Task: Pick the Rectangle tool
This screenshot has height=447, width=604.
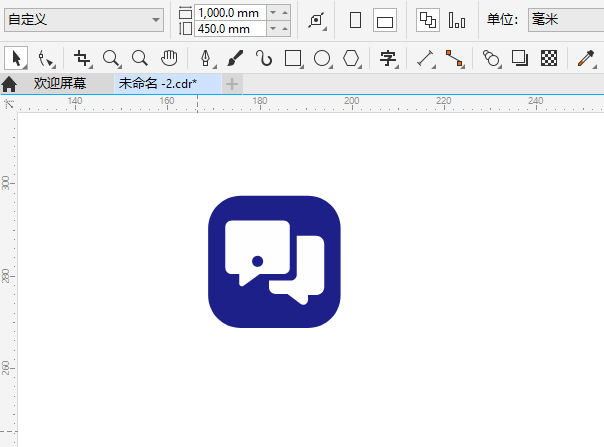Action: pyautogui.click(x=293, y=58)
